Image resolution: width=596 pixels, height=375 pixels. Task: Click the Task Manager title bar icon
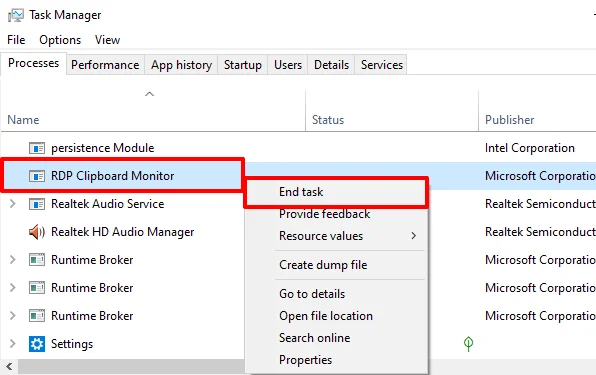pyautogui.click(x=16, y=15)
